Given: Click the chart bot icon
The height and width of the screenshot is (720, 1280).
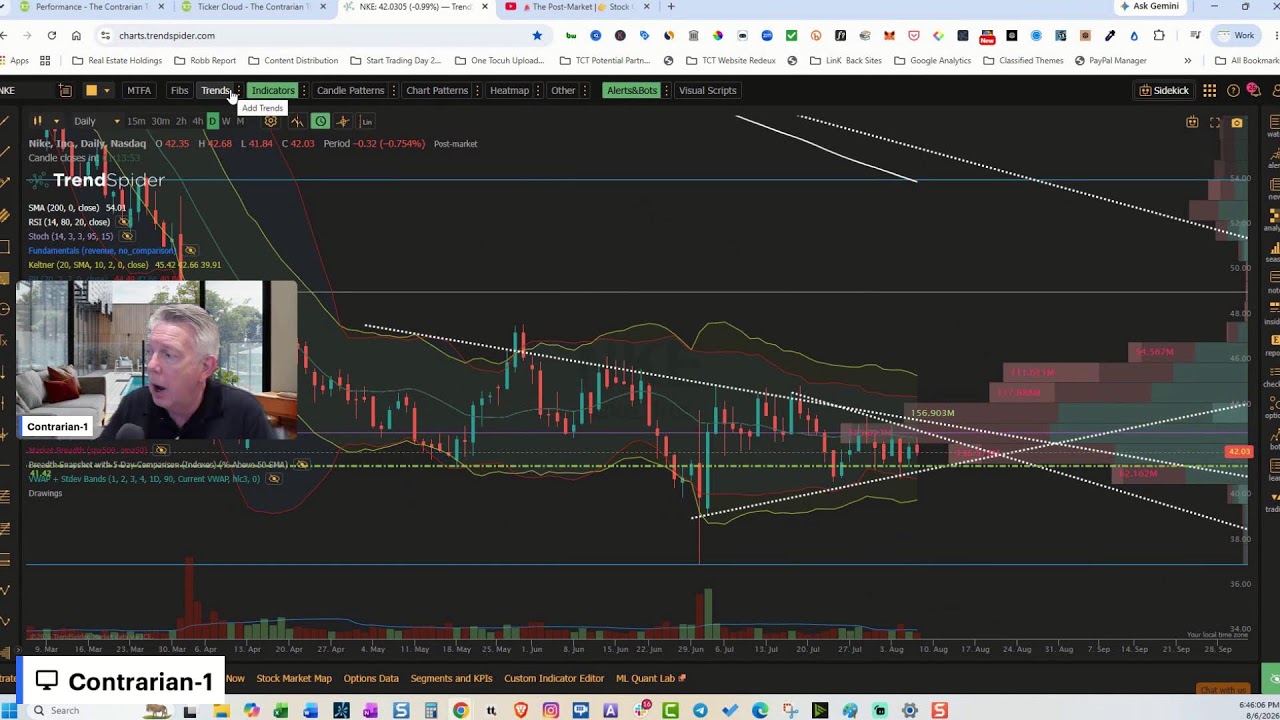Looking at the screenshot, I should point(1192,122).
